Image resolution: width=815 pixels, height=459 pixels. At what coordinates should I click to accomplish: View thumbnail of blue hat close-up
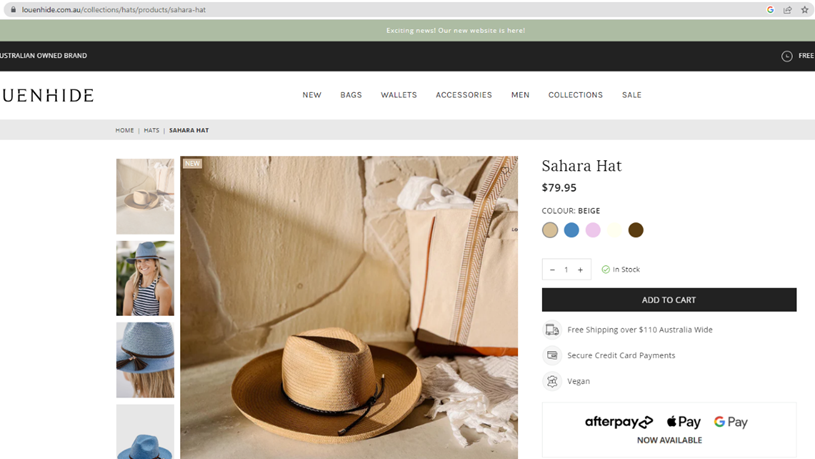[x=145, y=360]
